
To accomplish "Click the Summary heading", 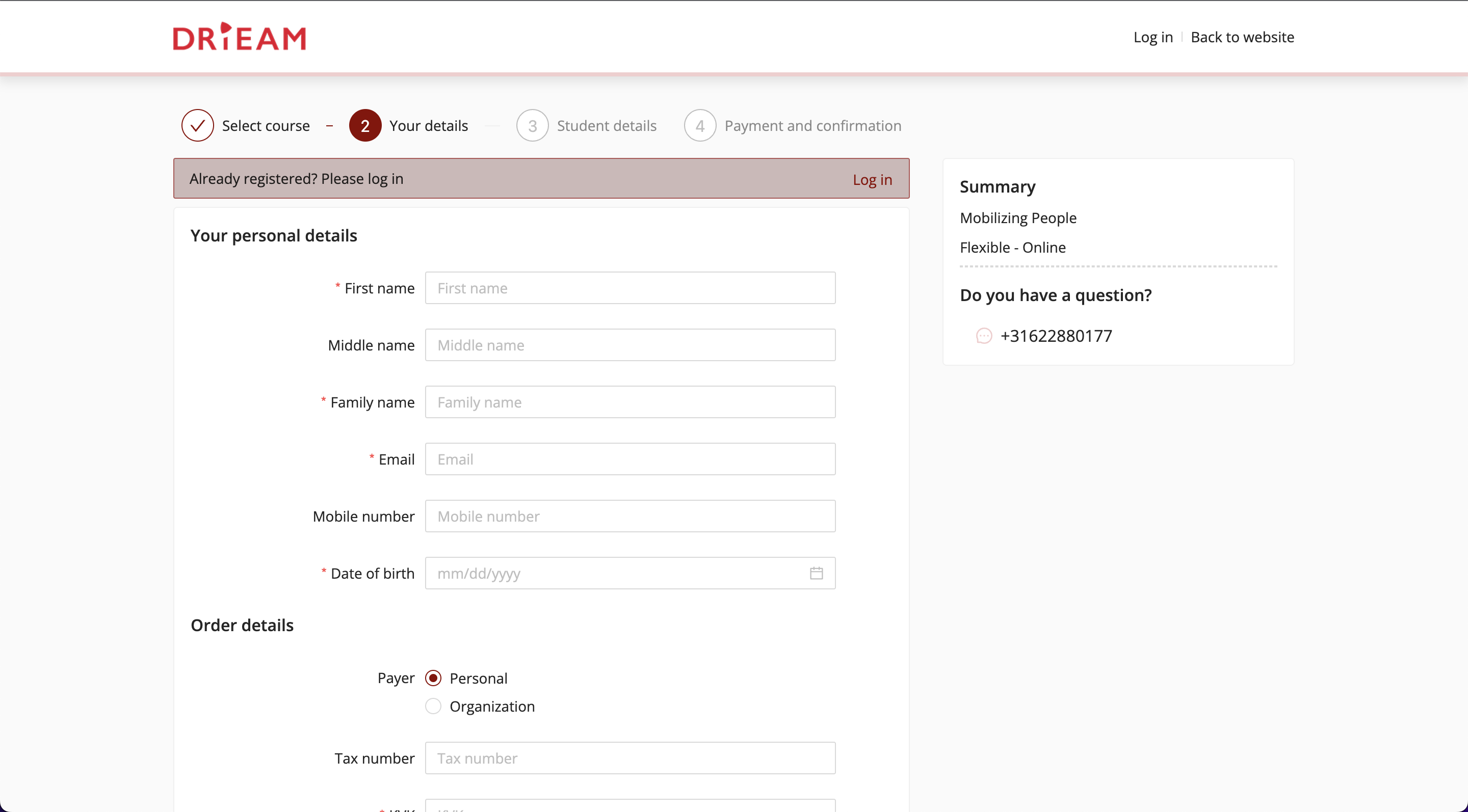I will (998, 187).
